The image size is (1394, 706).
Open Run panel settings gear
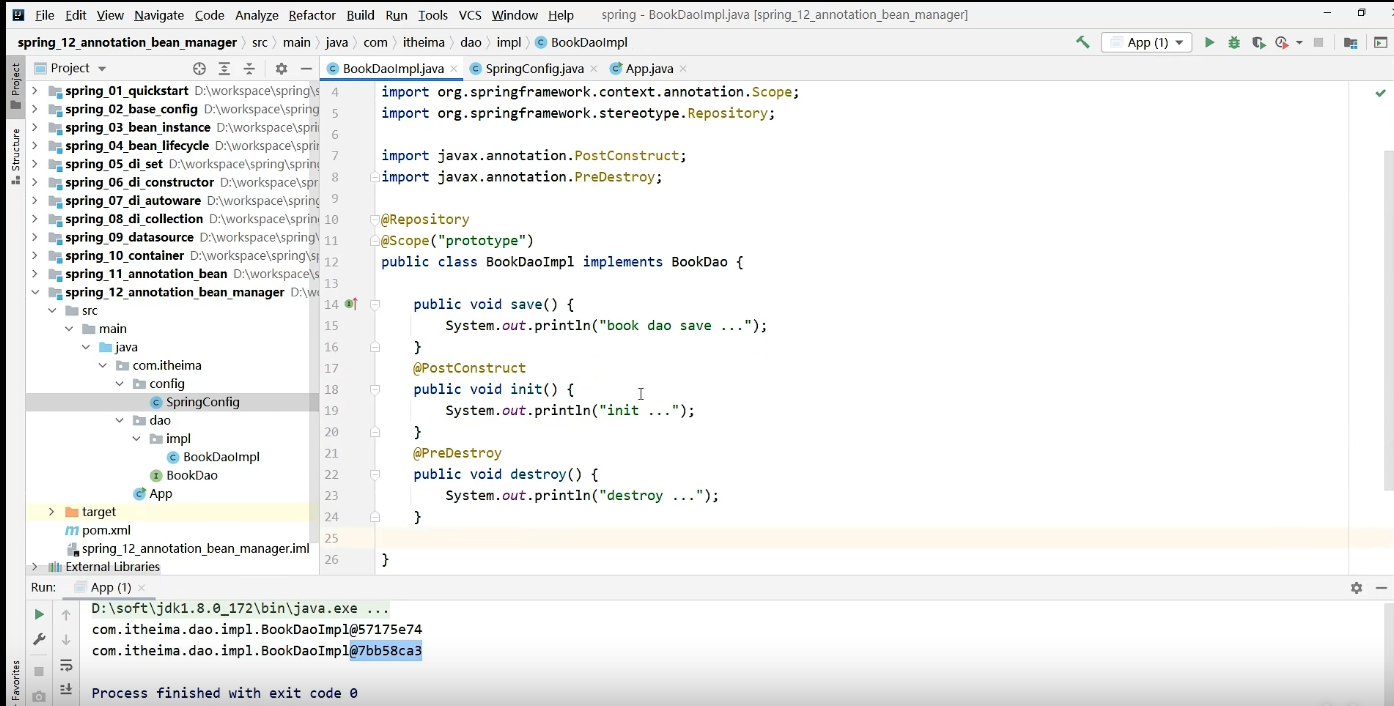pyautogui.click(x=1356, y=588)
